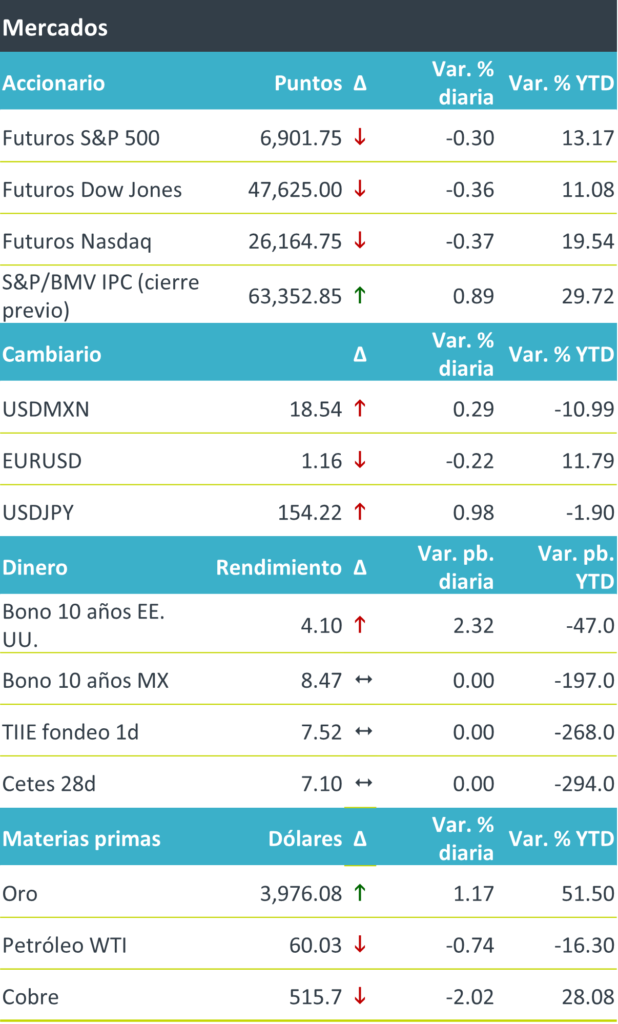Click the down arrow in Futuros Dow Jones row
The width and height of the screenshot is (618, 1024).
360,190
